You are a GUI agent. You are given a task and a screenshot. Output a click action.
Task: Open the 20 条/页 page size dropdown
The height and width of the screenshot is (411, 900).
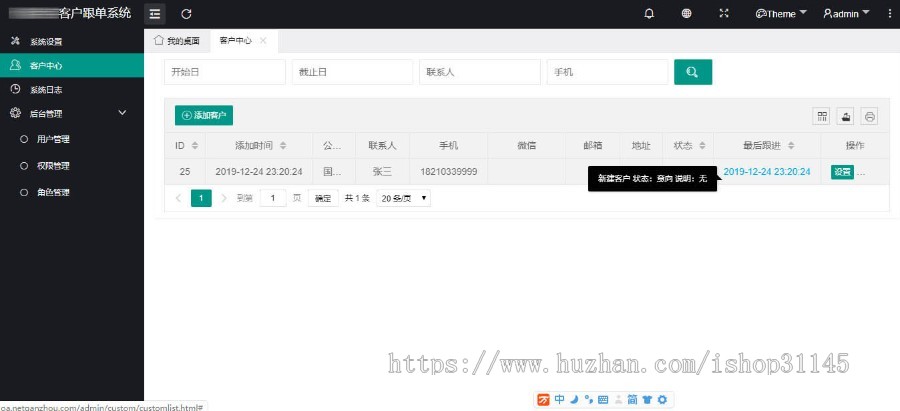pos(404,198)
